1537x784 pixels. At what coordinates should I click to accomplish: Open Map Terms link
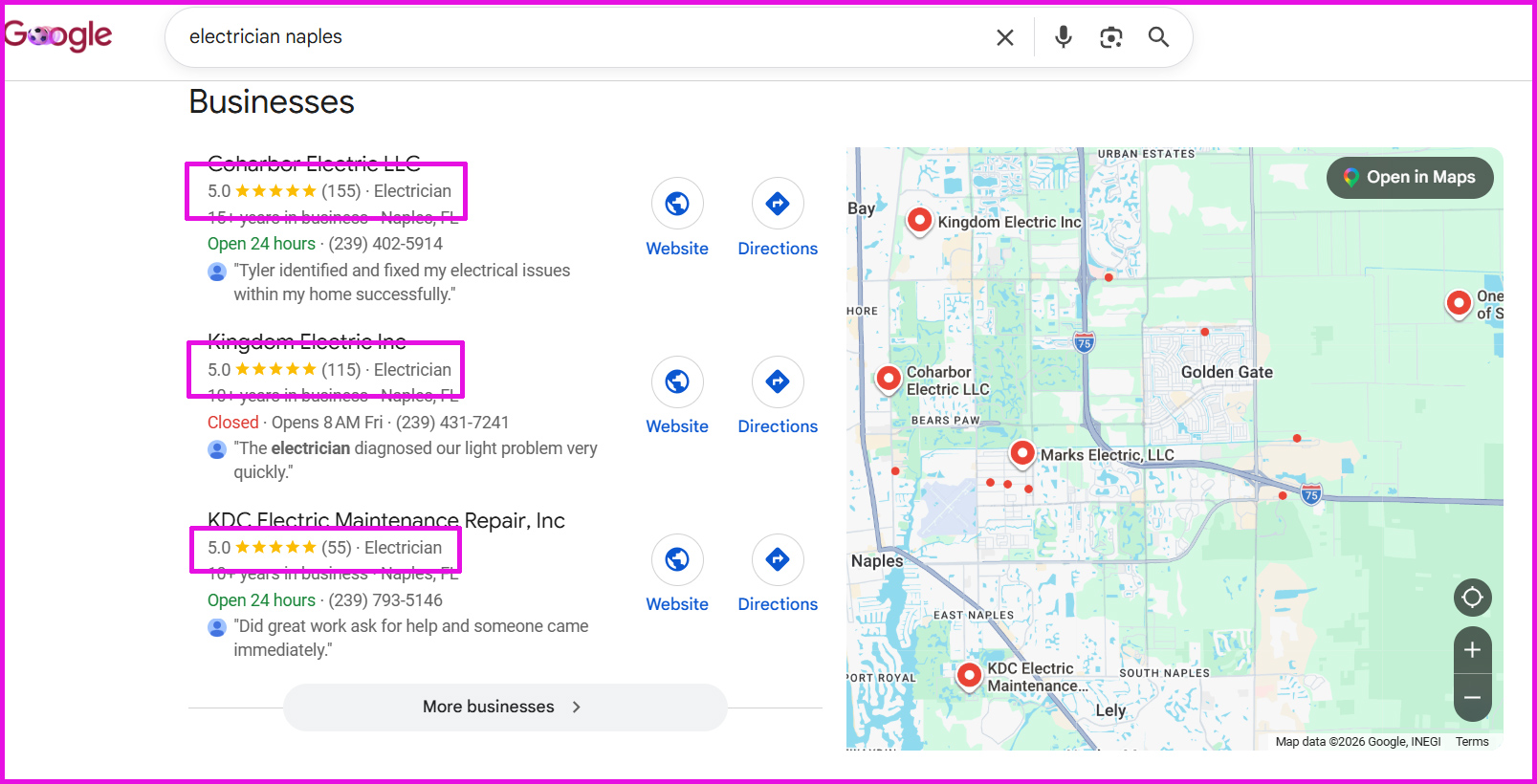click(x=1472, y=742)
